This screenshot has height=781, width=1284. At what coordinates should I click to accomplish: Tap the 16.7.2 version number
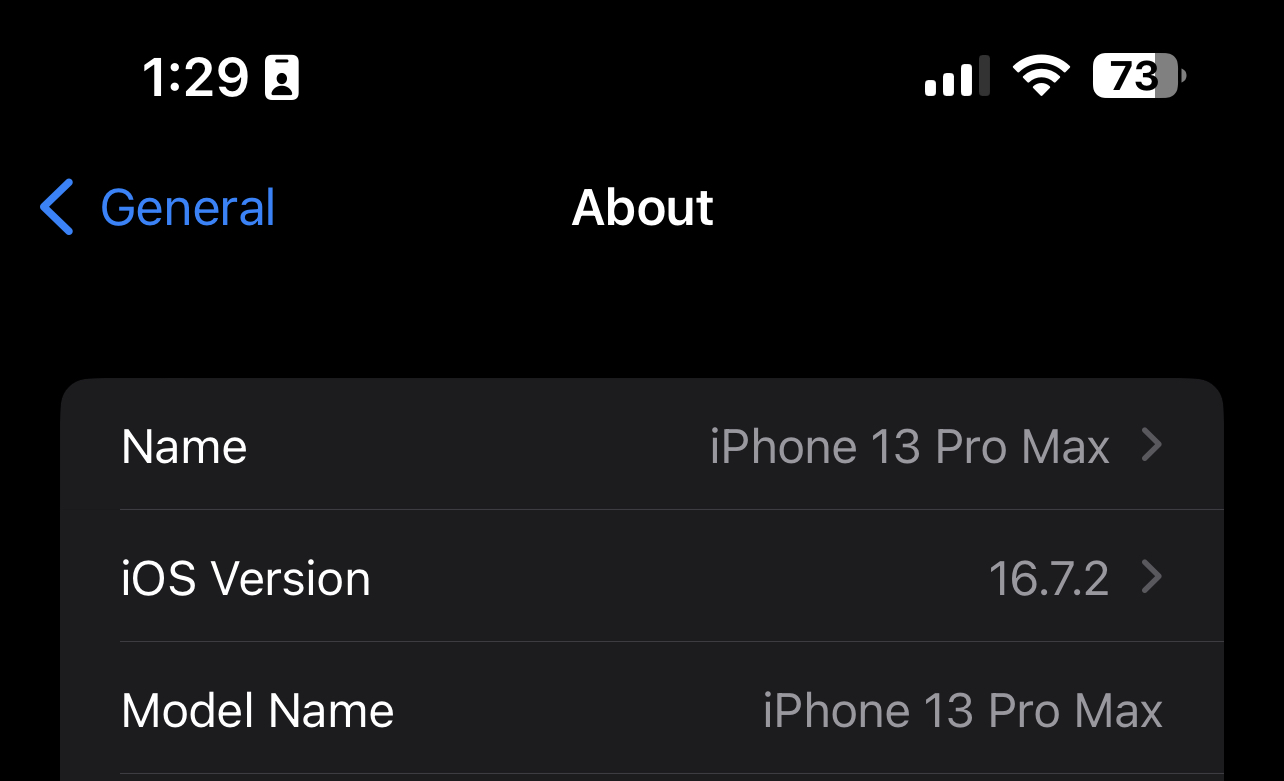click(x=1049, y=578)
